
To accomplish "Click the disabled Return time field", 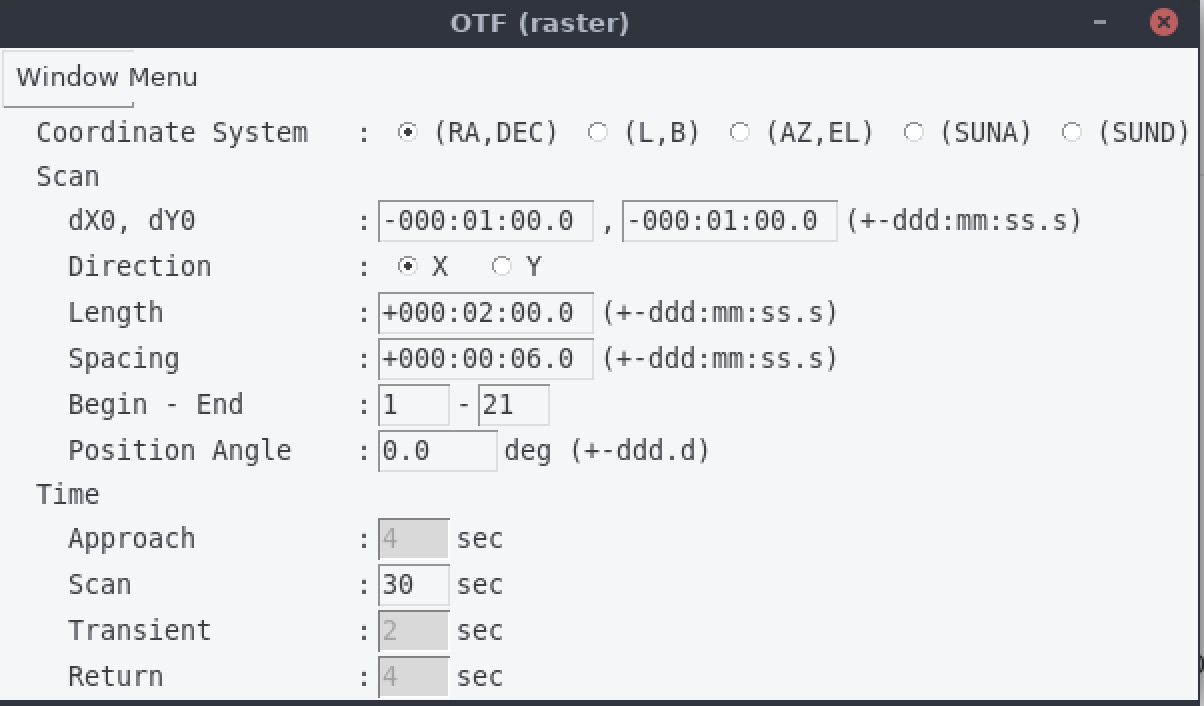I will (414, 677).
